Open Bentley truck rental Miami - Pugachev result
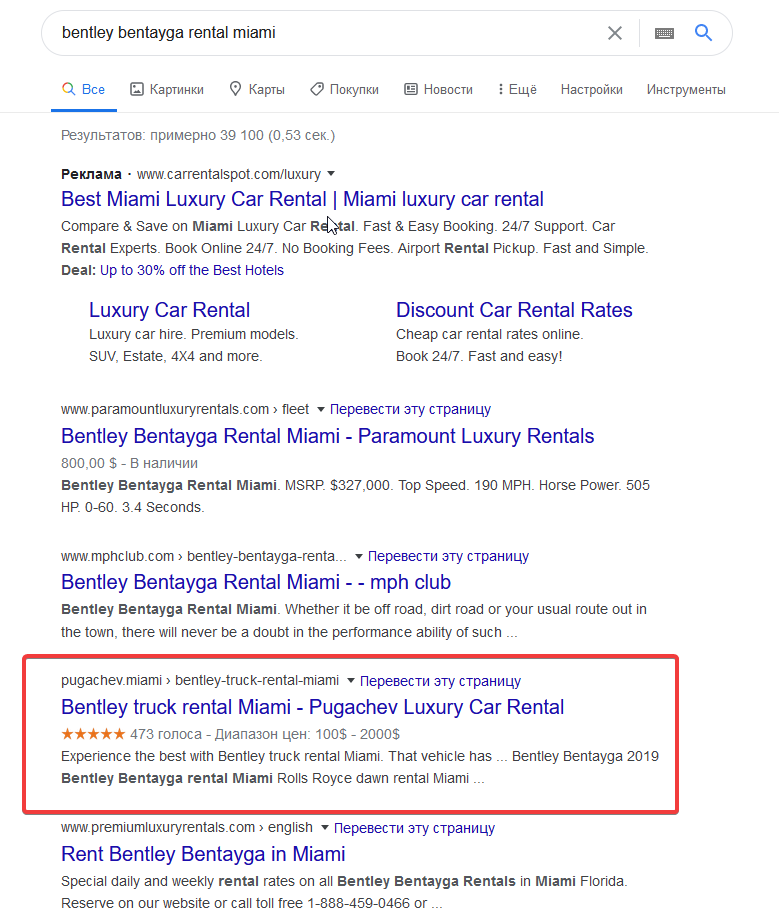Screen dimensions: 779x921 pos(312,707)
